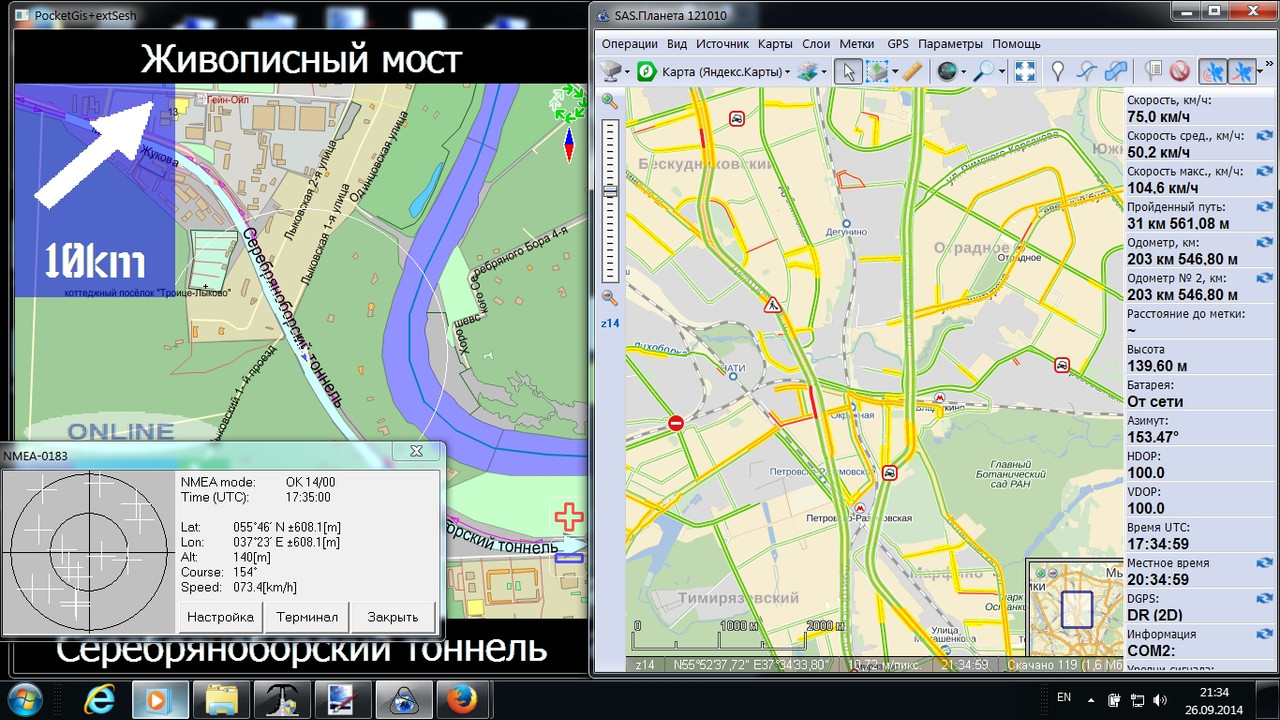Image resolution: width=1280 pixels, height=720 pixels.
Task: Select the ruler distance measurement tool
Action: 912,72
